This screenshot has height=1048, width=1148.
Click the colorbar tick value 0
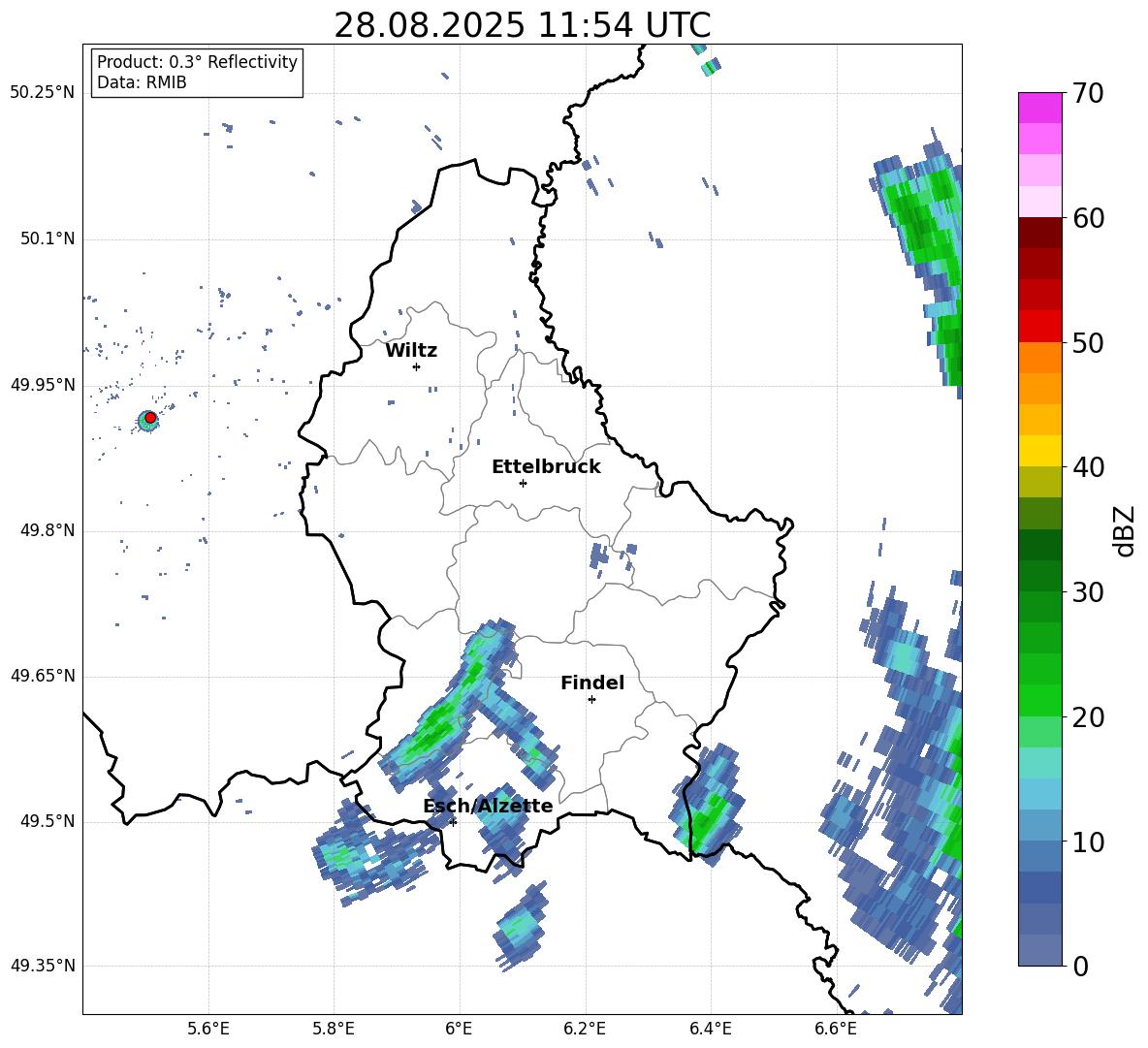tap(1080, 967)
